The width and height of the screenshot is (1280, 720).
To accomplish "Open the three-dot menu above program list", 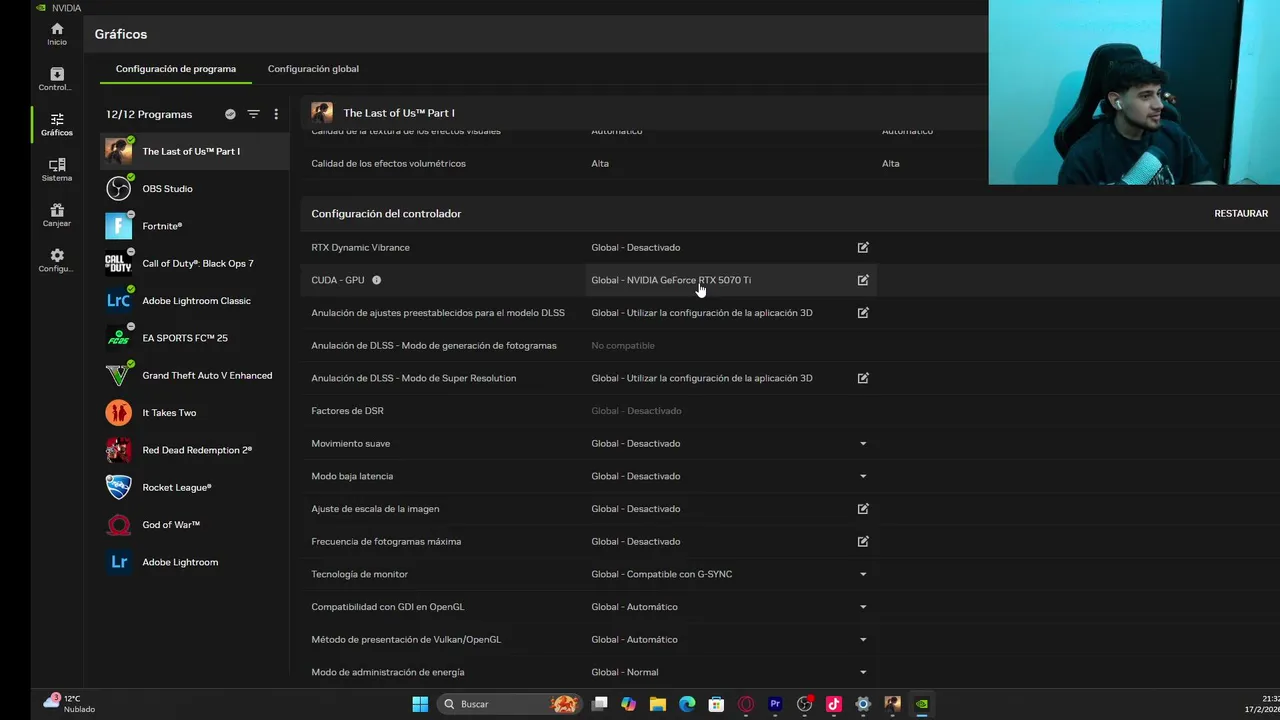I will pos(276,114).
